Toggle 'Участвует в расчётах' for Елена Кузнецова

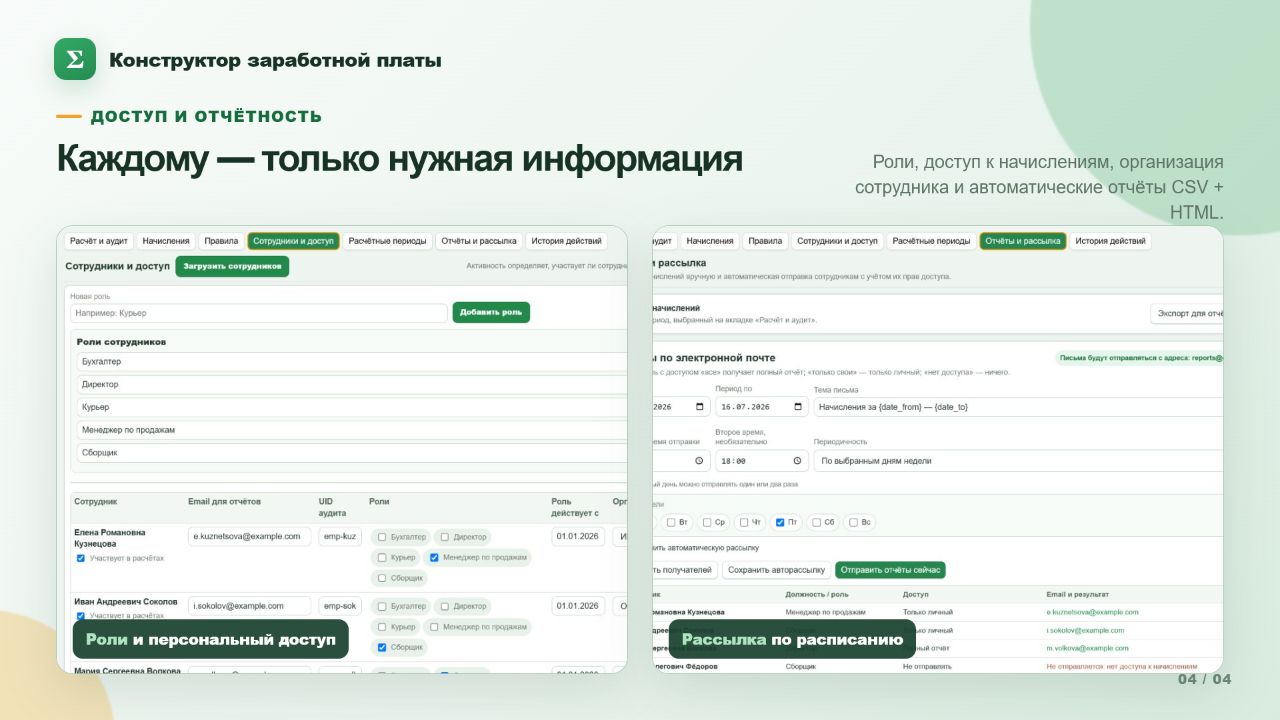click(81, 558)
